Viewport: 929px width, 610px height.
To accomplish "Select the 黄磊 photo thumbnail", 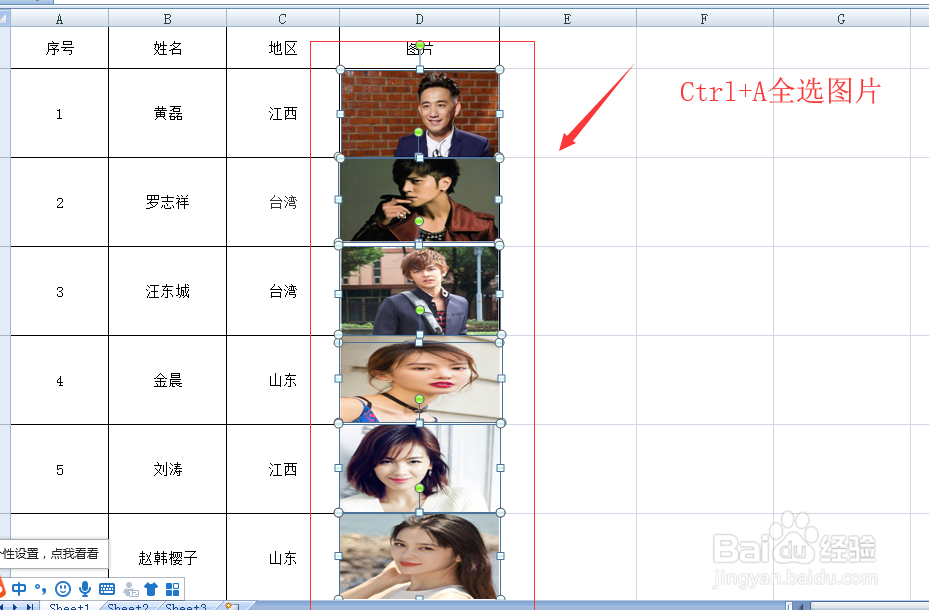I will pos(420,112).
